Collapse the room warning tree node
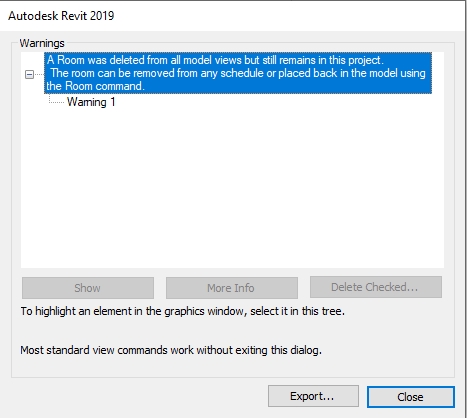Viewport: 467px width, 418px height. point(29,74)
